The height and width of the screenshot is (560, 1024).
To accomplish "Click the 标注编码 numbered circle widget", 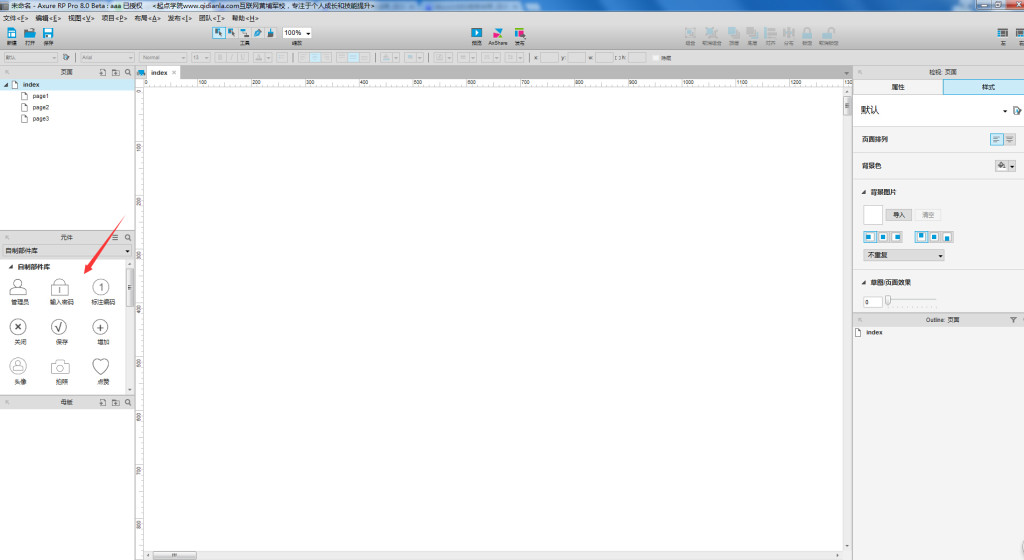I will [101, 287].
